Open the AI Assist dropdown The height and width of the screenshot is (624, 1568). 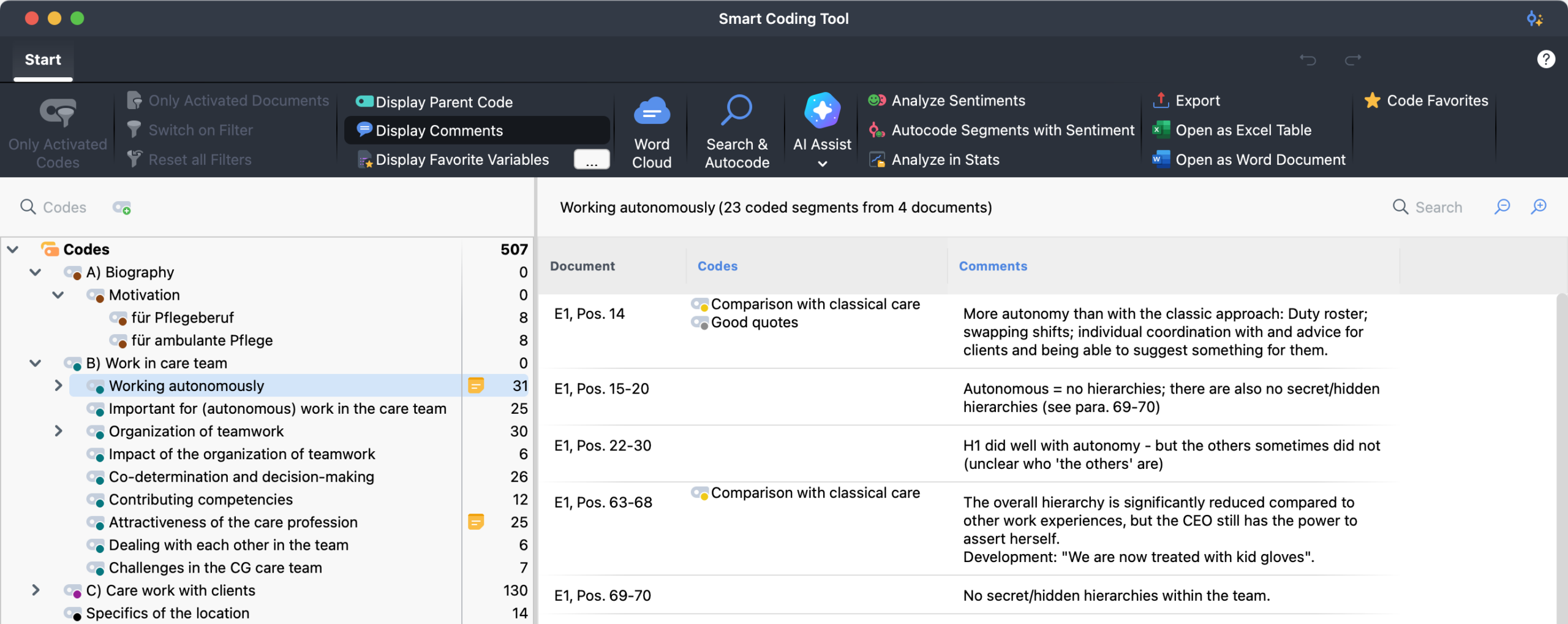pos(821,164)
